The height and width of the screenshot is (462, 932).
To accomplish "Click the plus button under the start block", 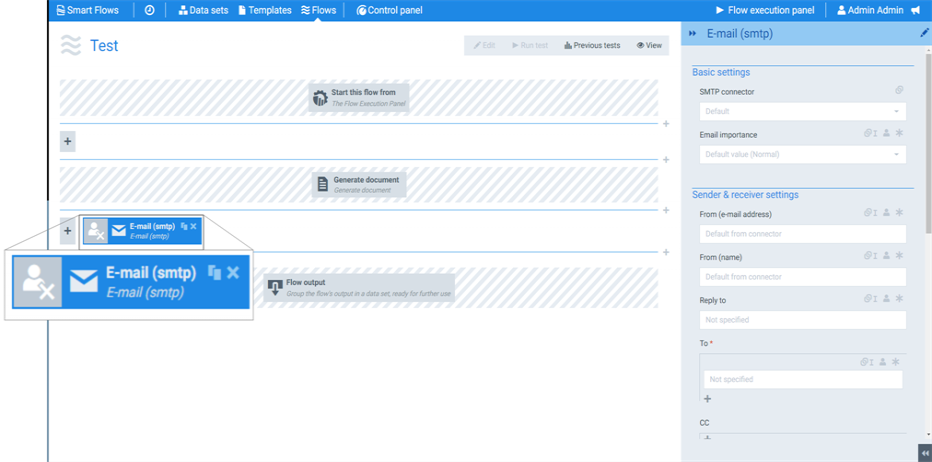I will coord(68,142).
